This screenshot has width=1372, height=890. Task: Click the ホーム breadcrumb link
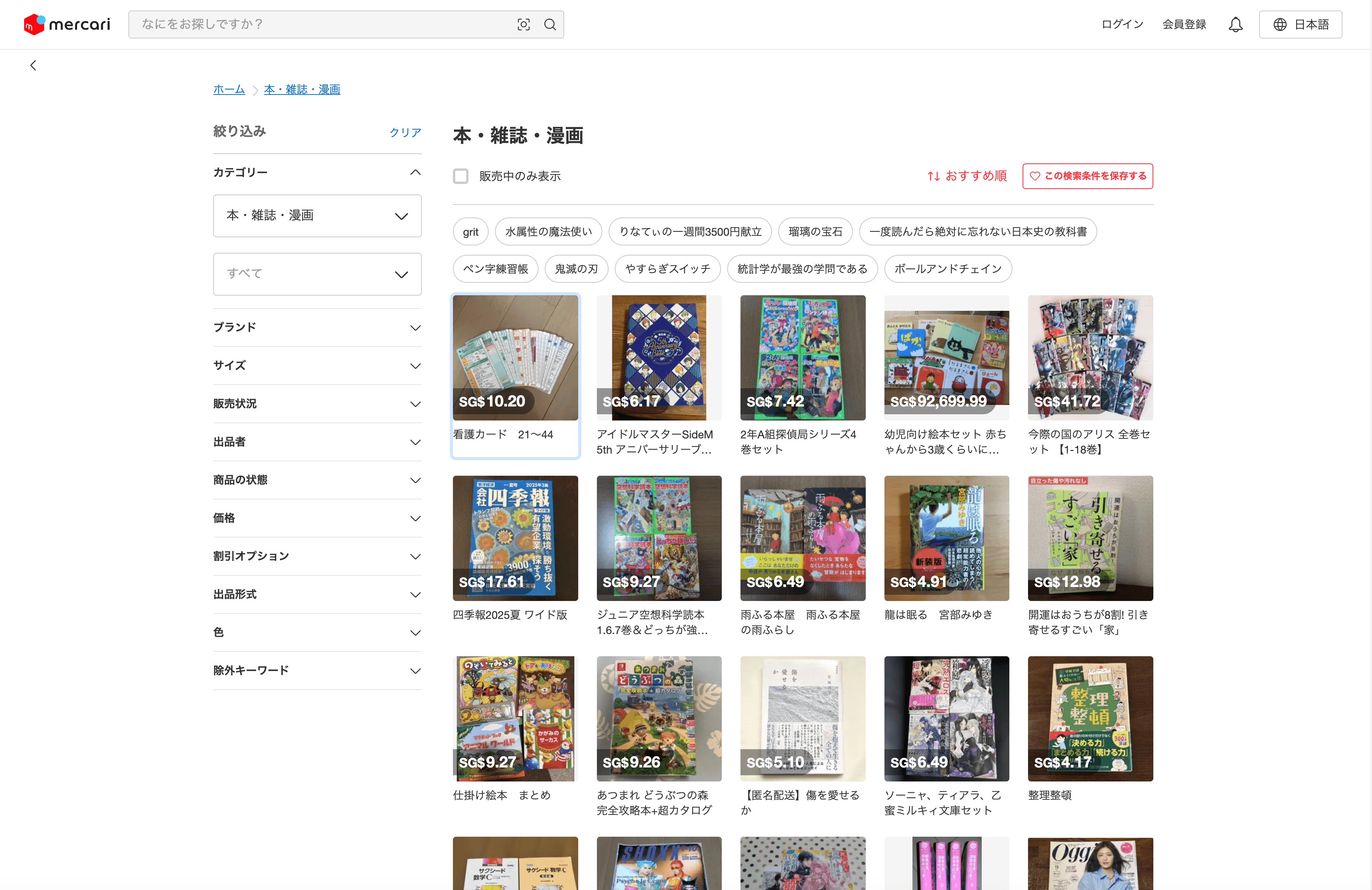point(229,89)
